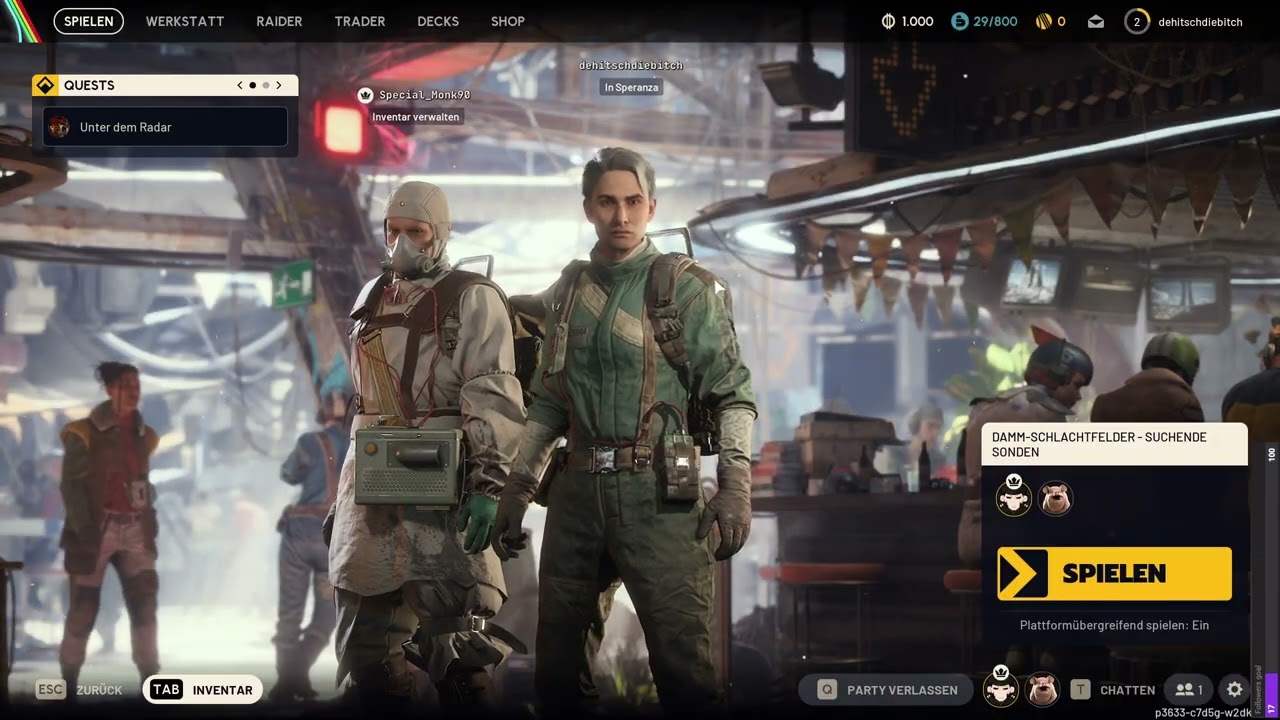The image size is (1280, 720).
Task: Open the SPIELEN tab in top navigation
Action: coord(89,21)
